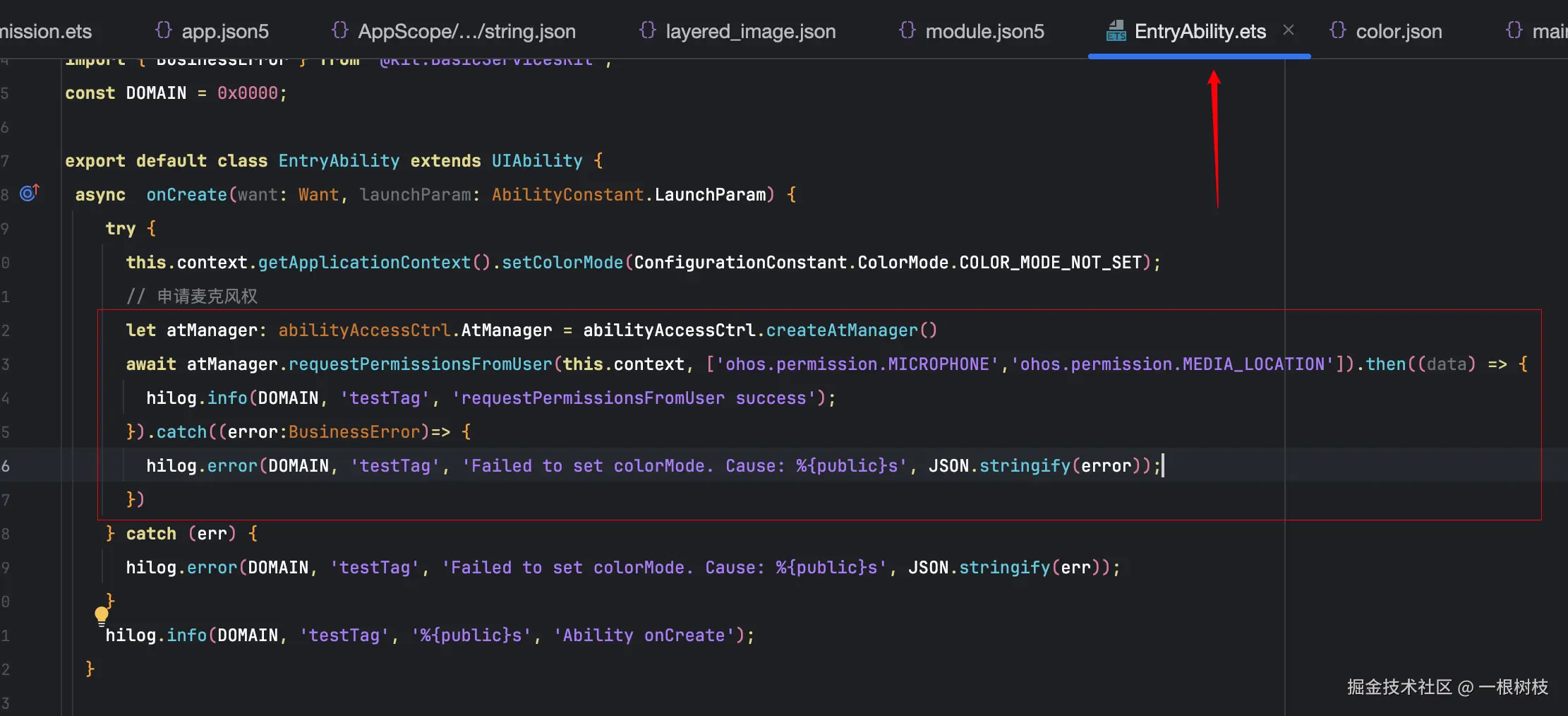Place cursor on the 0x0000 literal
Viewport: 1568px width, 716px height.
[x=248, y=93]
